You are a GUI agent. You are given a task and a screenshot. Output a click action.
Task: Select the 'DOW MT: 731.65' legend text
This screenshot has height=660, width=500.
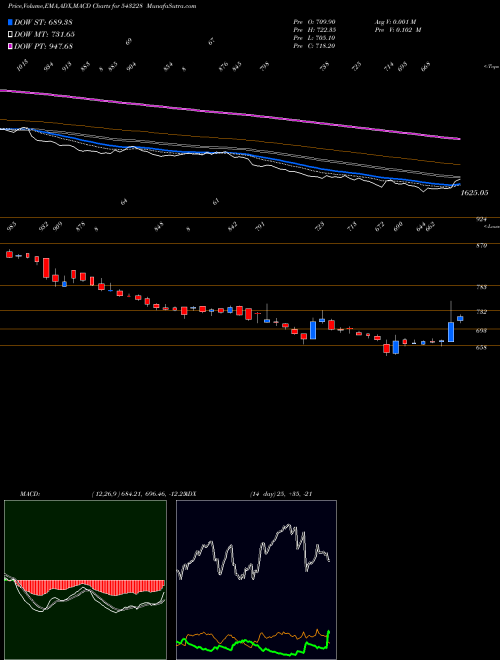coord(44,34)
